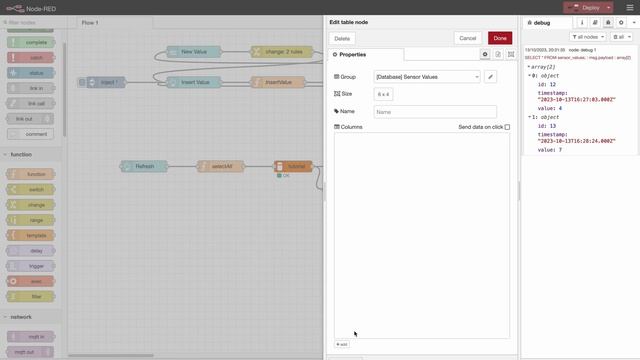Select the link out node in palette
This screenshot has height=360, width=640.
click(31, 119)
